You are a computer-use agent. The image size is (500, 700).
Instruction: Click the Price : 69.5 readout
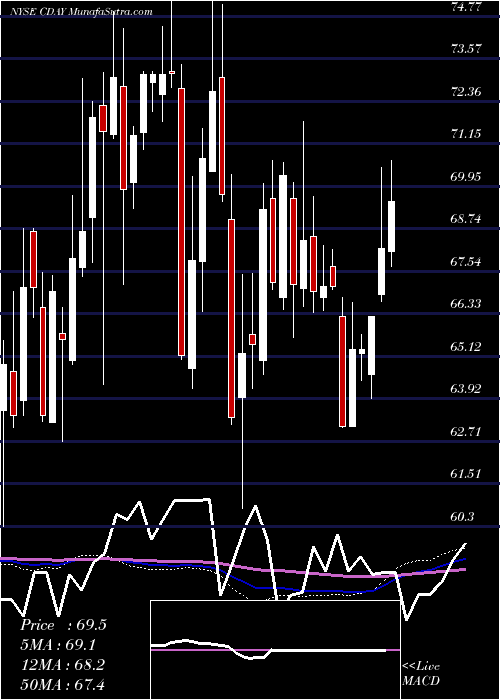63,625
